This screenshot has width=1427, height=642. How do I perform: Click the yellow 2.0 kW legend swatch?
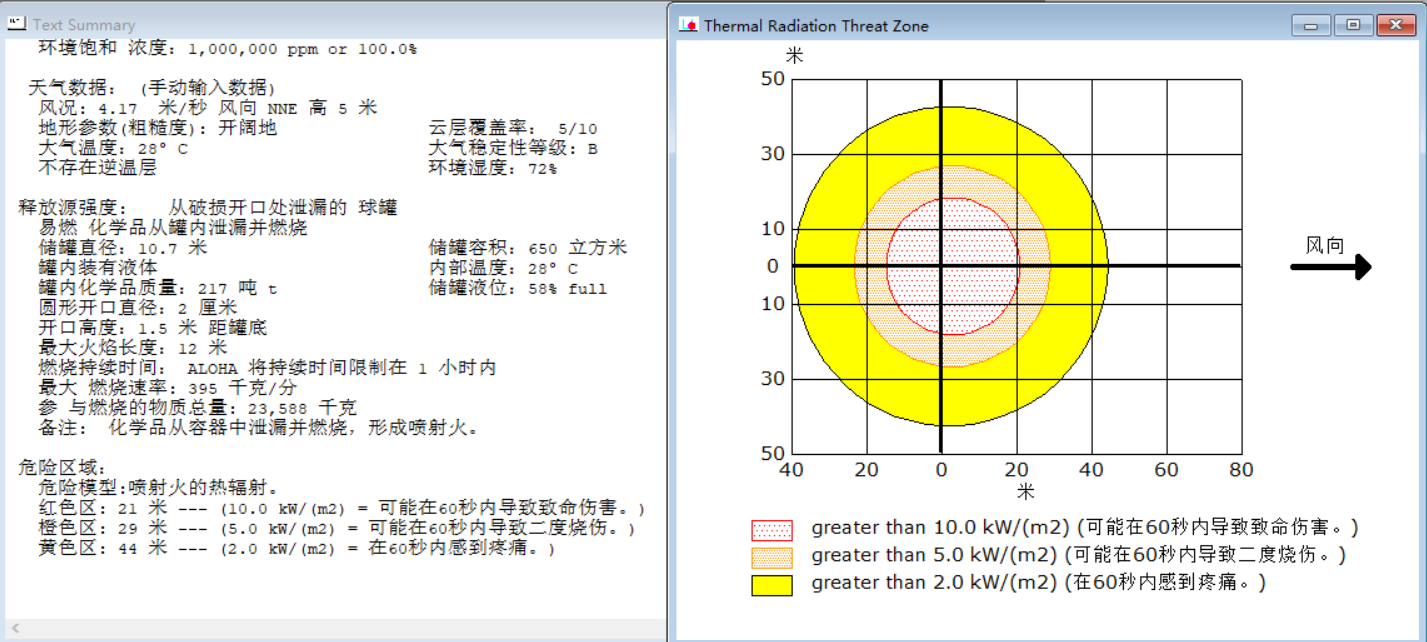[771, 585]
